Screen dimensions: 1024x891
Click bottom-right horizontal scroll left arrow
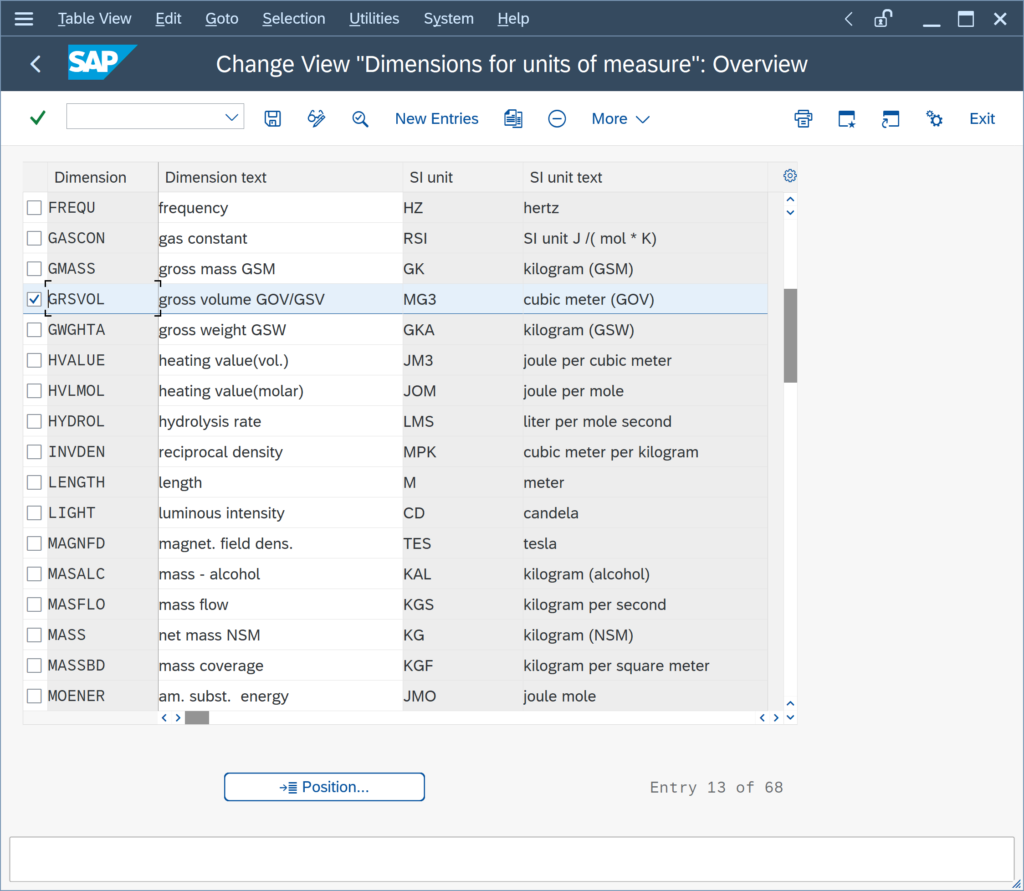pyautogui.click(x=762, y=717)
